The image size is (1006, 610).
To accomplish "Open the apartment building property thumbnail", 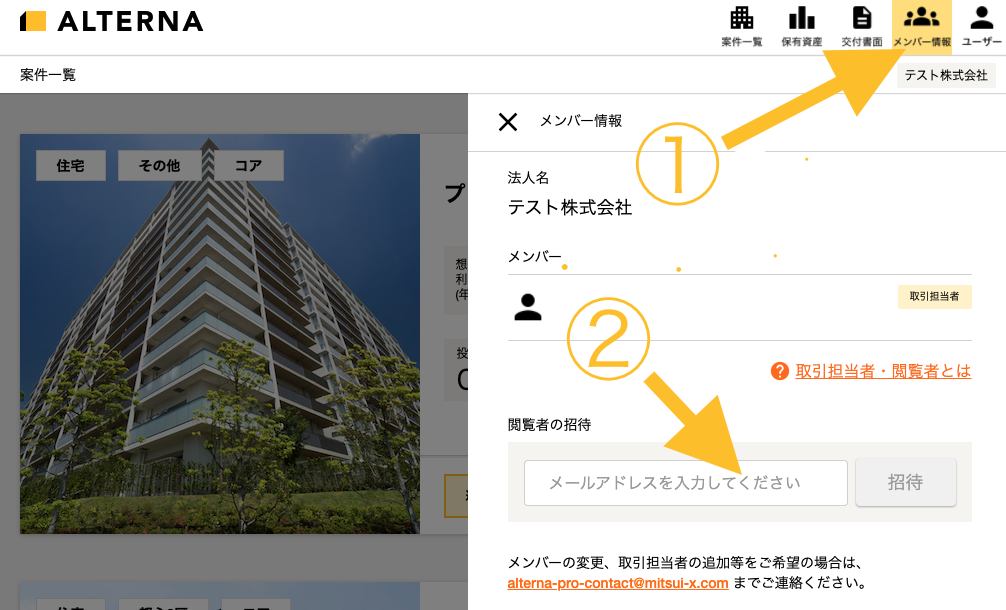I will point(219,334).
